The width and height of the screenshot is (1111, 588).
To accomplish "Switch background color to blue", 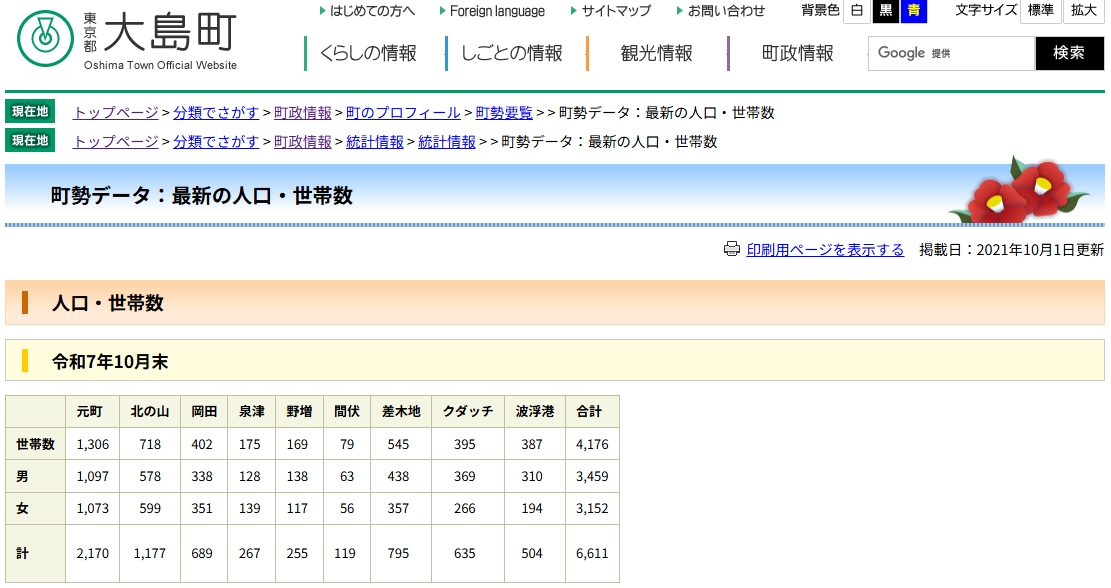I will pyautogui.click(x=913, y=11).
